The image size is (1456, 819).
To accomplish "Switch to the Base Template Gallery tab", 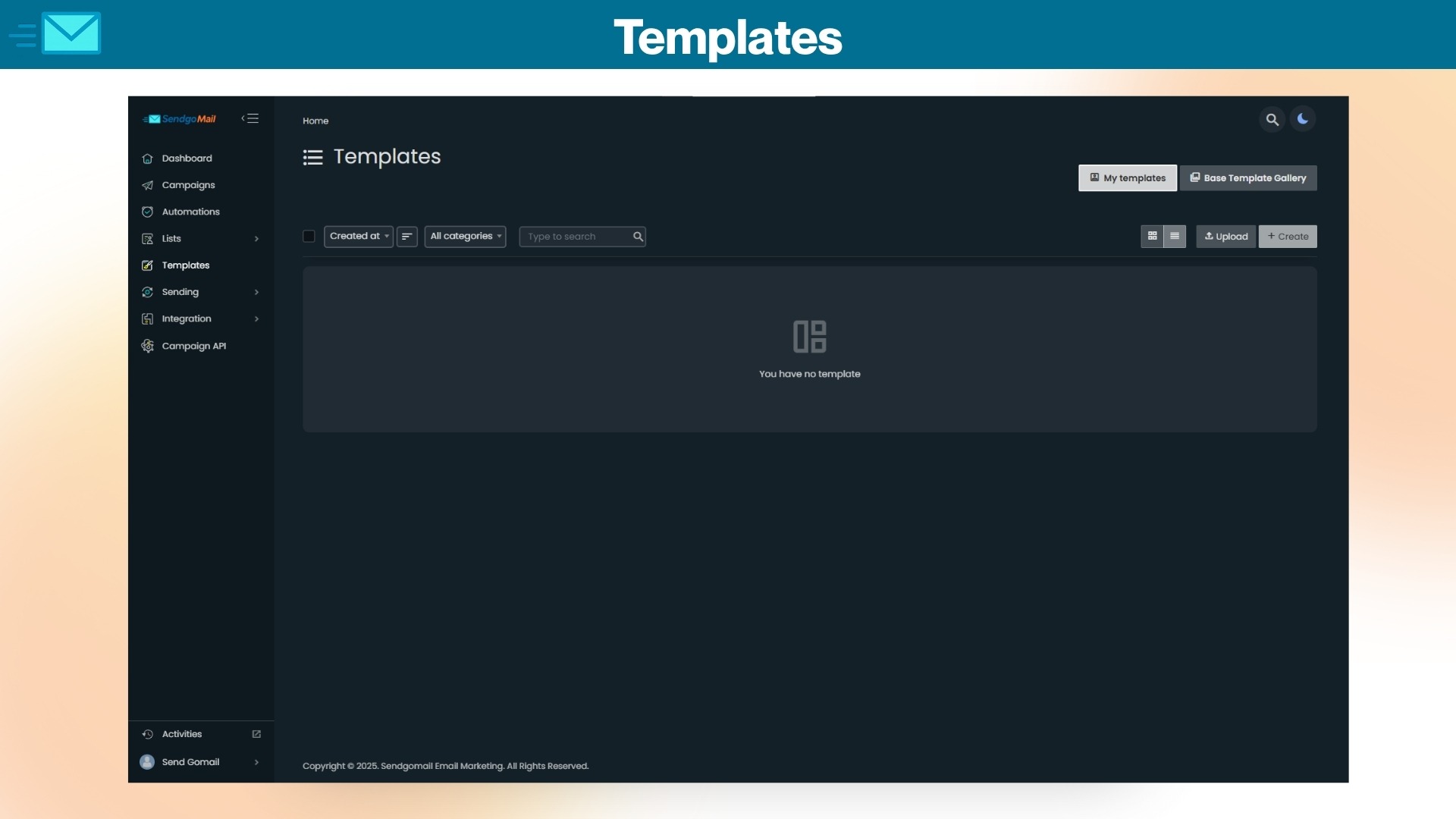I will [x=1247, y=178].
